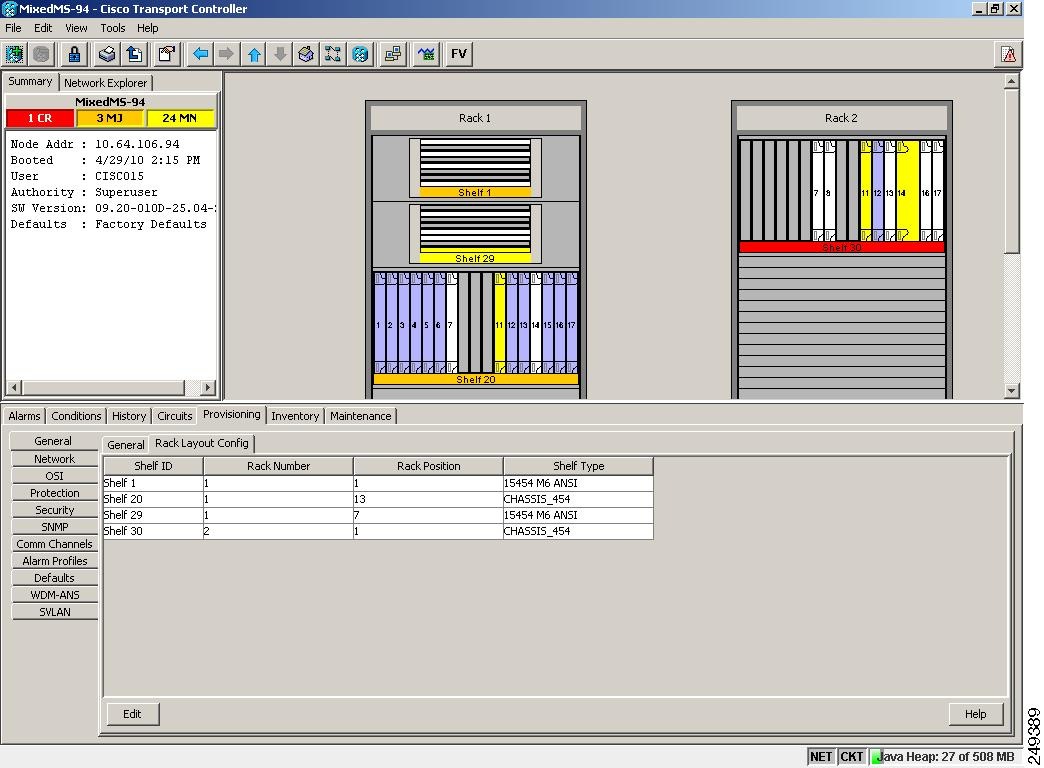Click the globe network scope icon

pos(360,54)
